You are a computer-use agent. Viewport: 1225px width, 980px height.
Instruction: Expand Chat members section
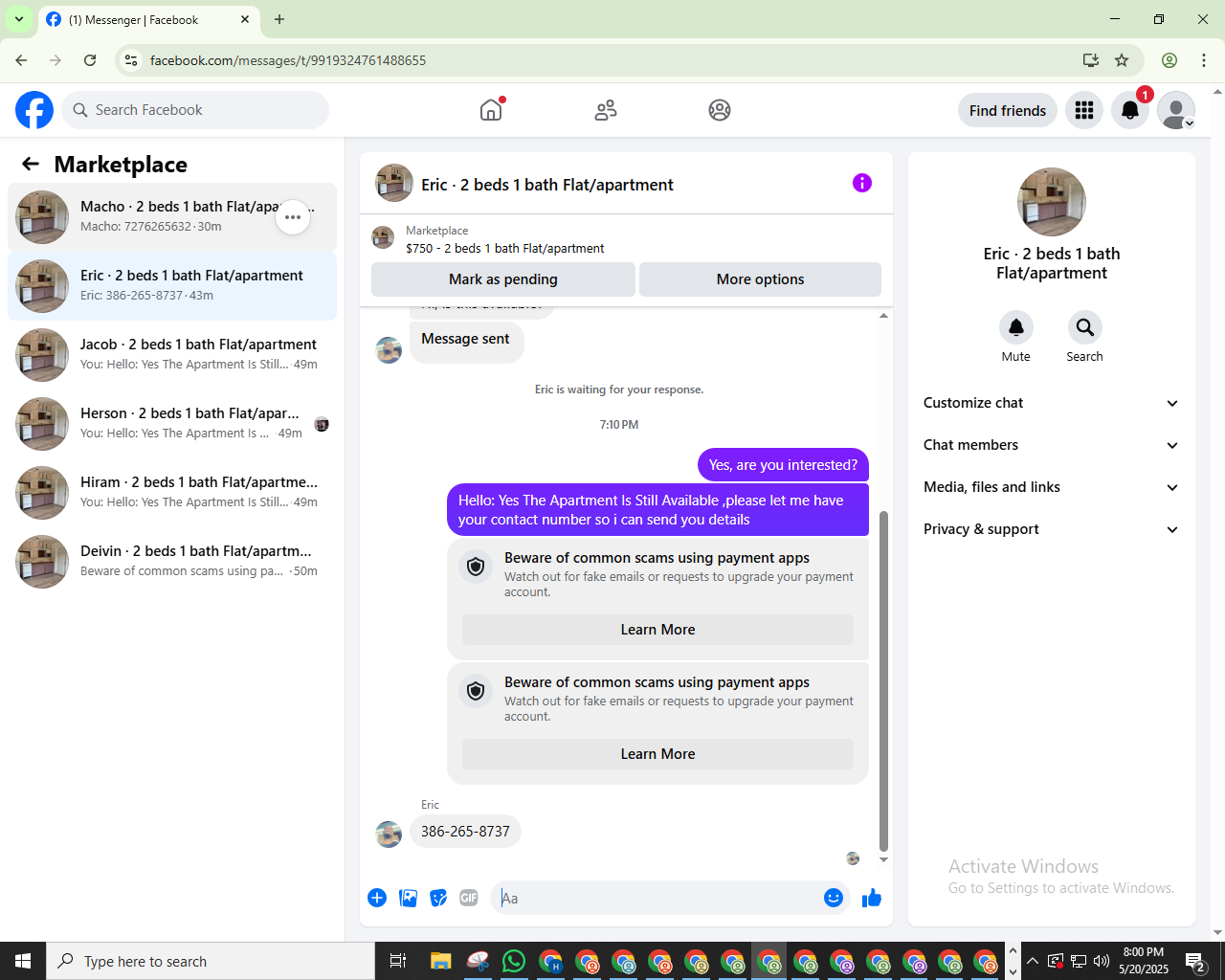pyautogui.click(x=1051, y=445)
